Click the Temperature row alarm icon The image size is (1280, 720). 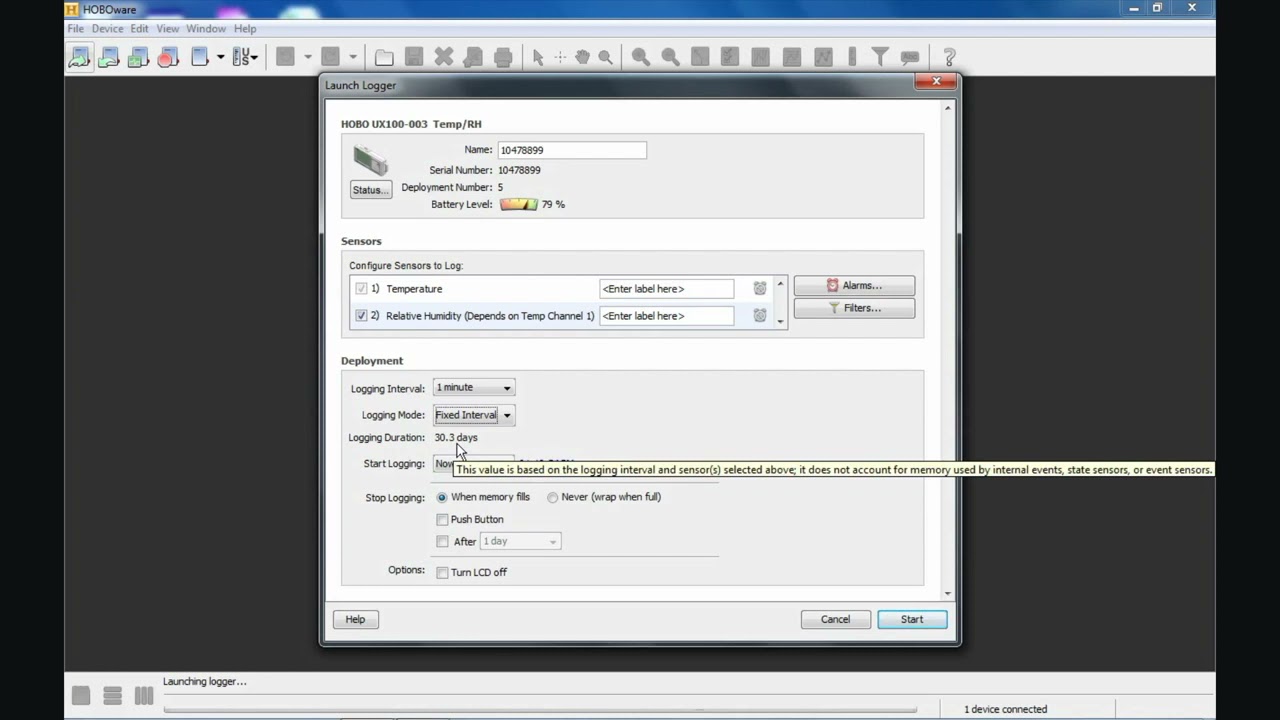point(760,288)
